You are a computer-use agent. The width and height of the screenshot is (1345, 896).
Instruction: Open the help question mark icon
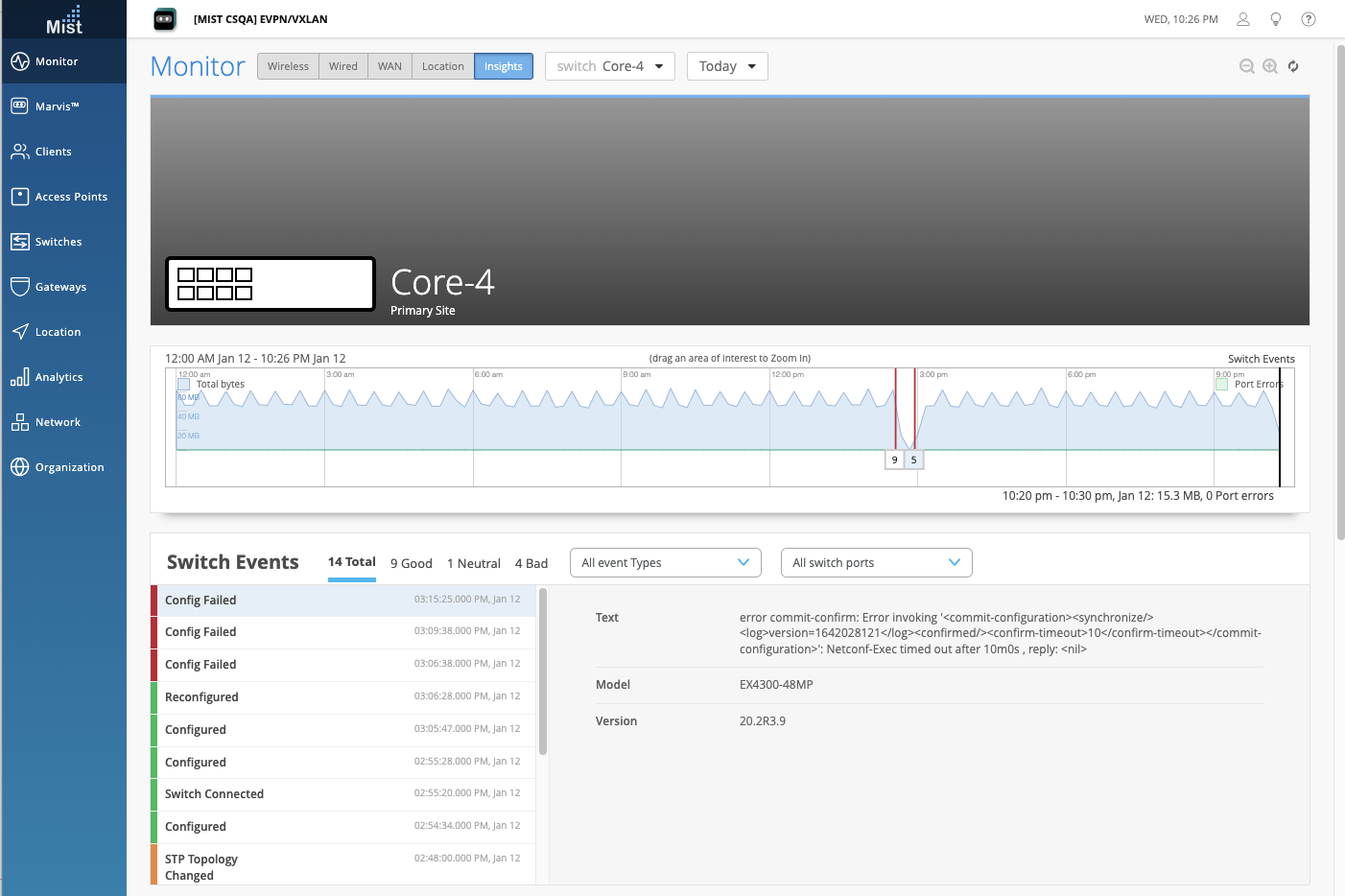(x=1308, y=19)
